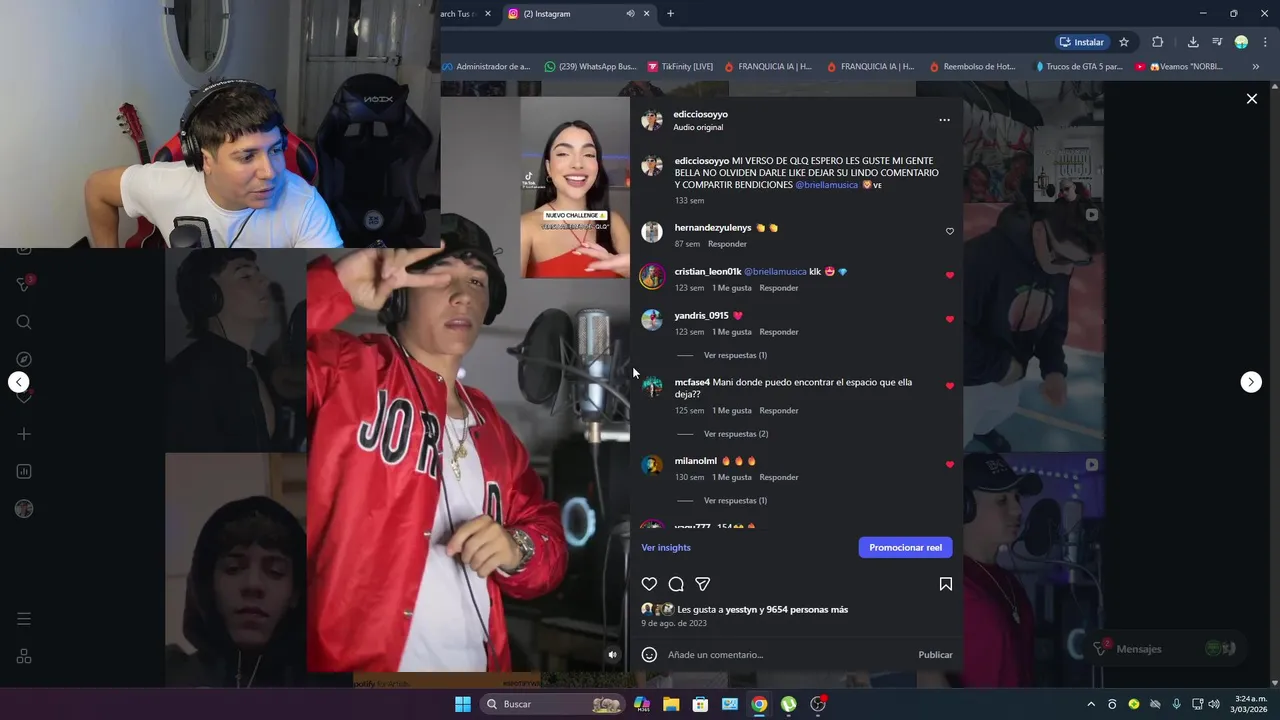Open volume control in system tray
The width and height of the screenshot is (1280, 720).
(x=1213, y=704)
